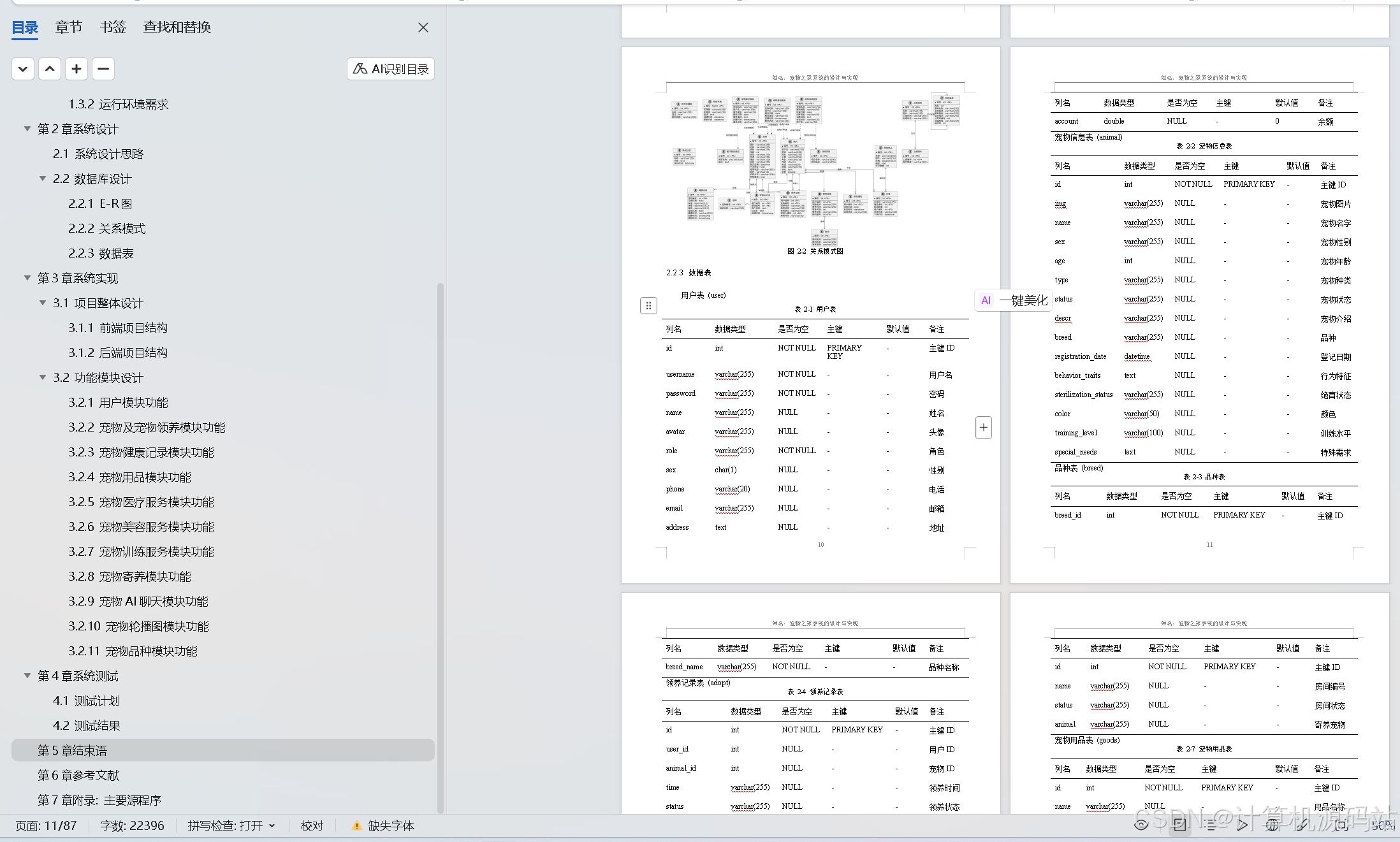1400x842 pixels.
Task: Jump to 3.2.11 宠物品种模块功能
Action: (x=133, y=651)
